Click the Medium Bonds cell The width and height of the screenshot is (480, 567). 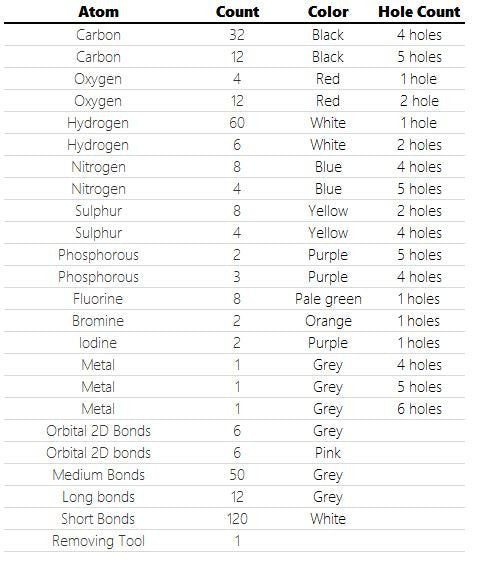[98, 475]
